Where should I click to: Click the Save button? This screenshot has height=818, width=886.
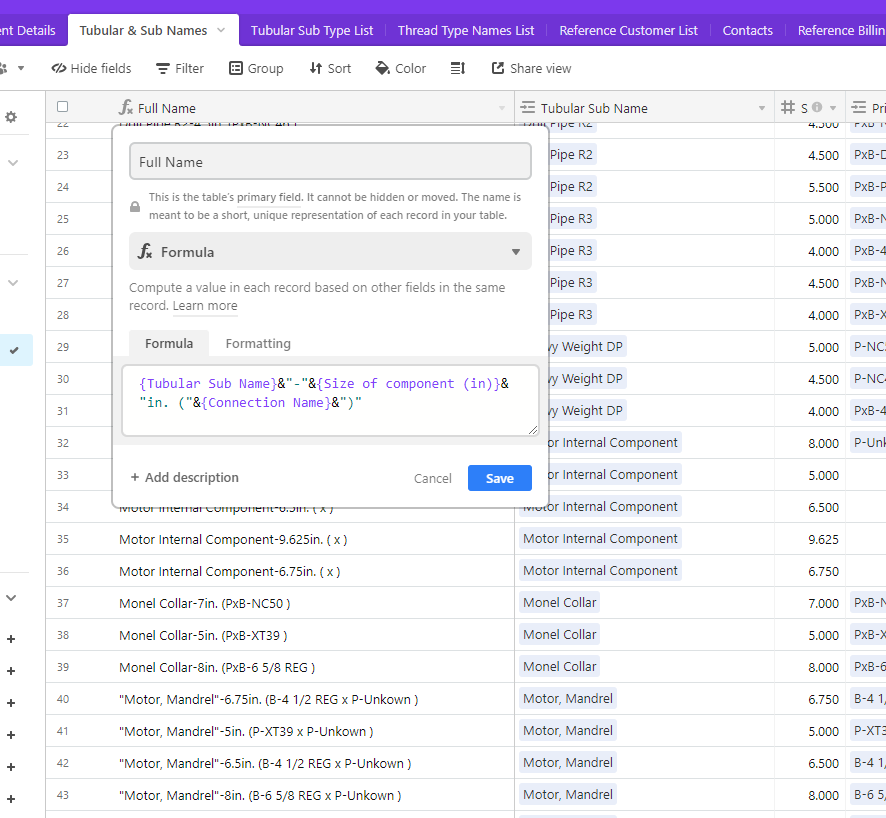point(500,478)
